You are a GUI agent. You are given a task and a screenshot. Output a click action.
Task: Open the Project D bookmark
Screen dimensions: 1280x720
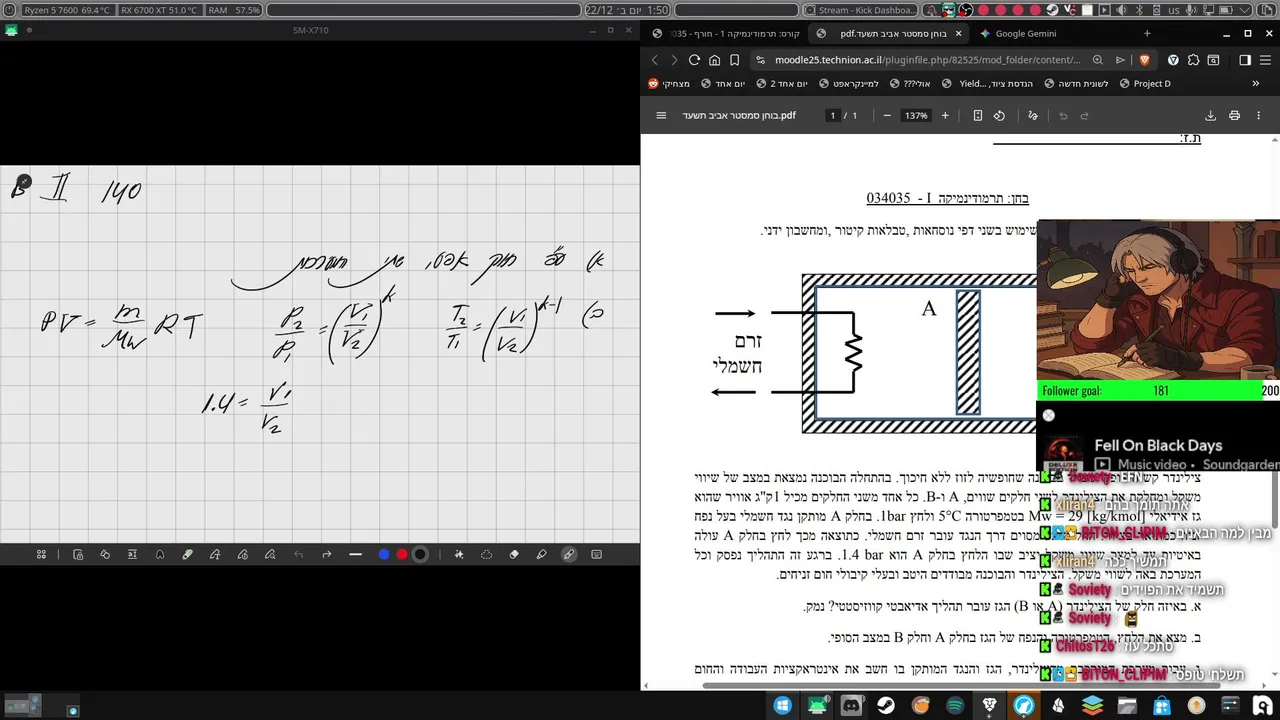tap(1144, 84)
